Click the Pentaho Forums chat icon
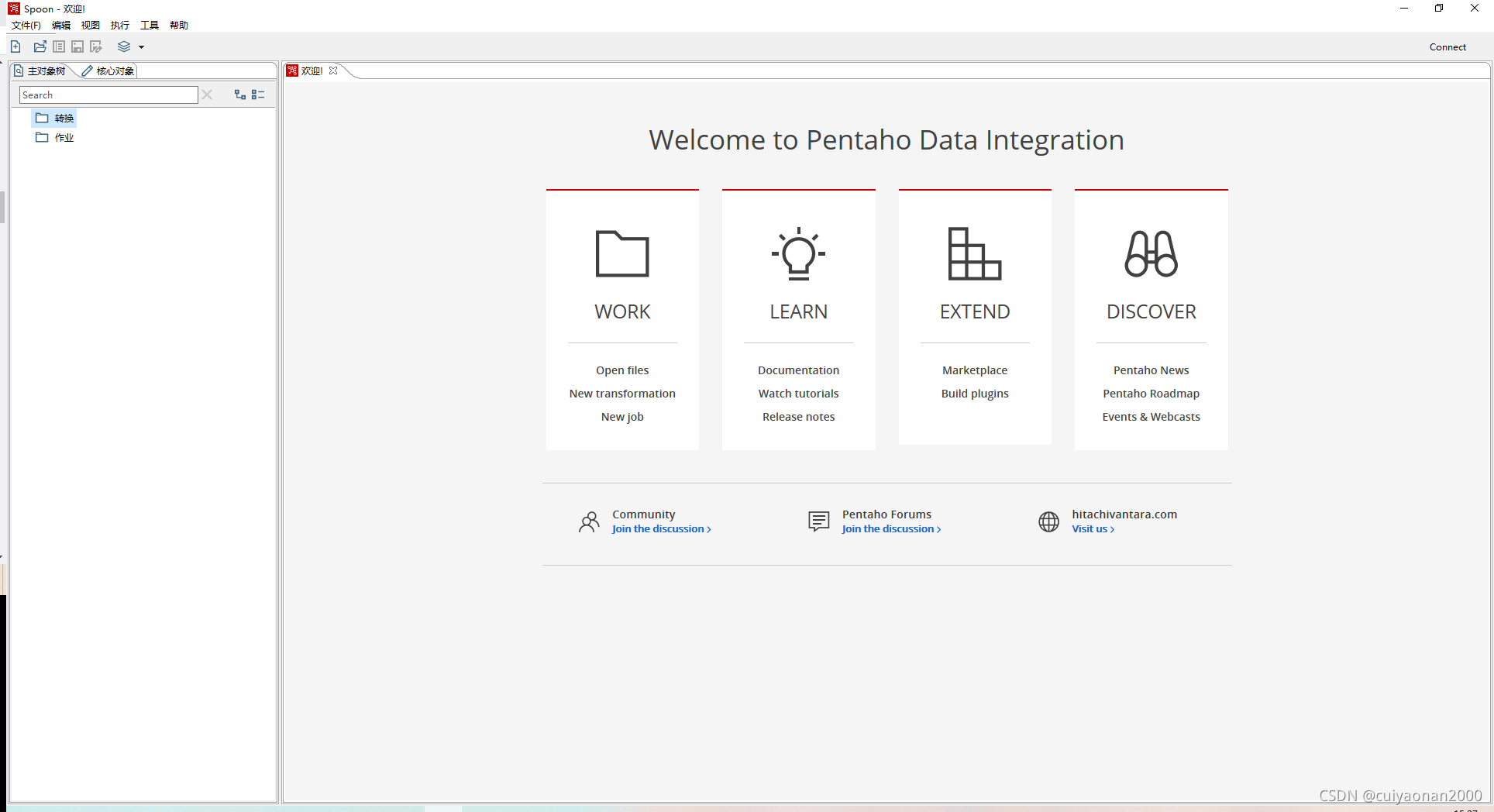Screen dimensions: 1494x812 tap(819, 521)
